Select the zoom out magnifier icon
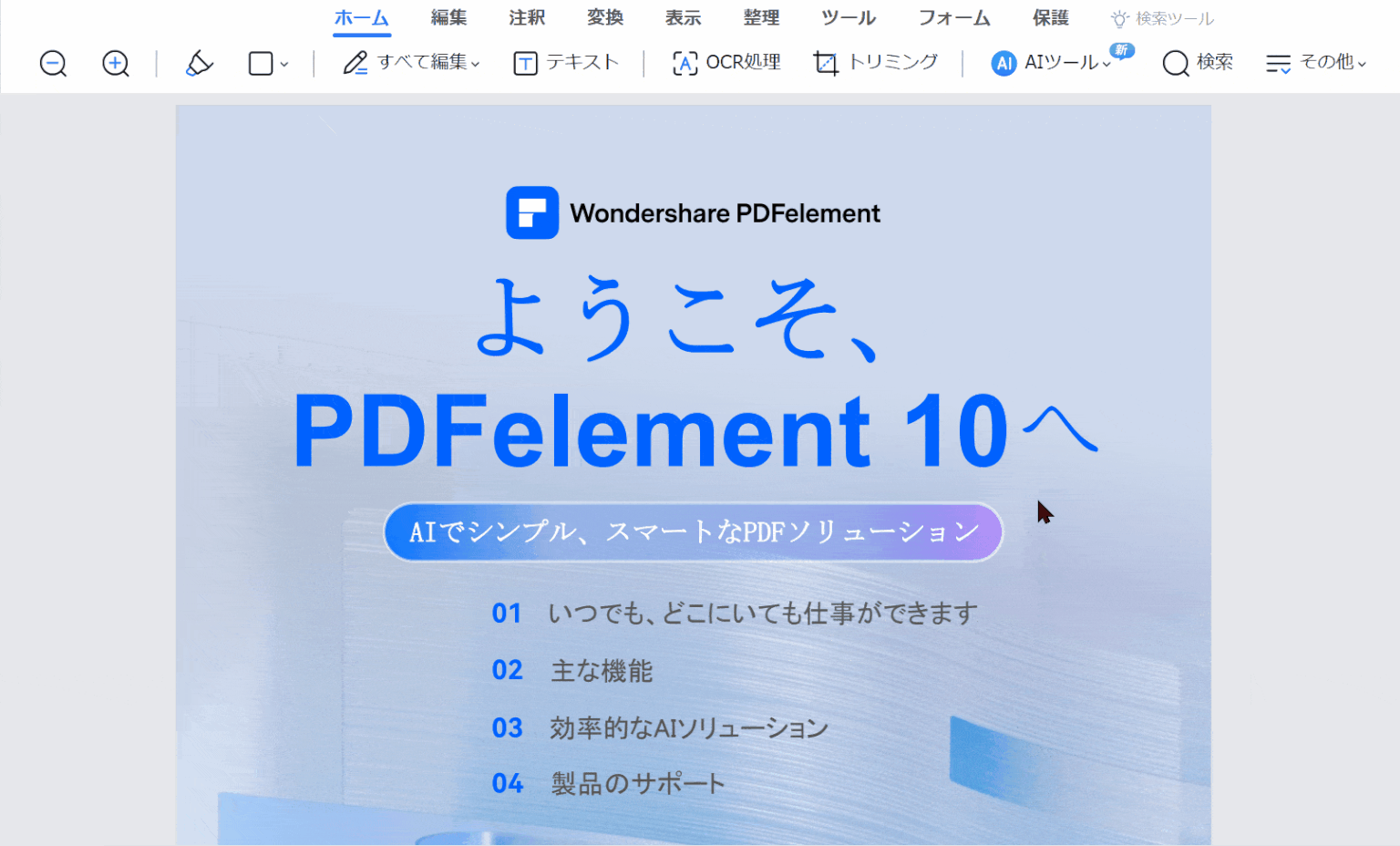This screenshot has height=846, width=1400. click(53, 64)
